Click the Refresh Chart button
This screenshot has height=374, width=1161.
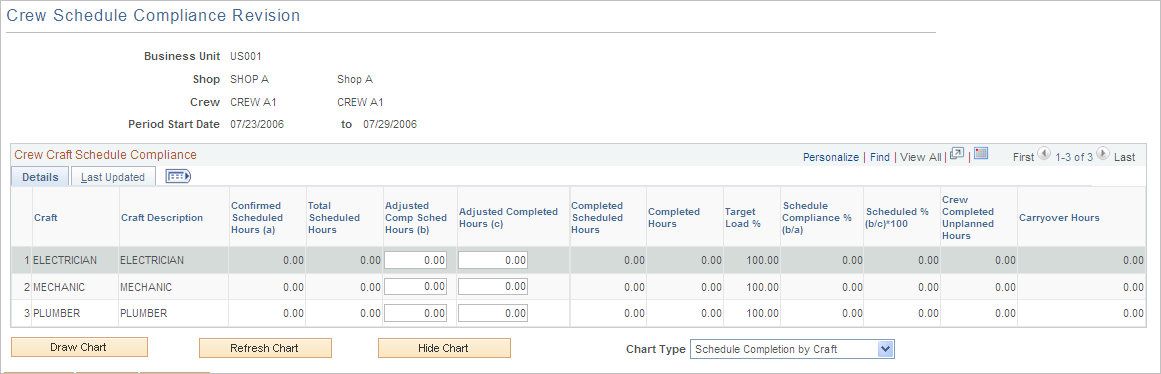click(x=265, y=348)
